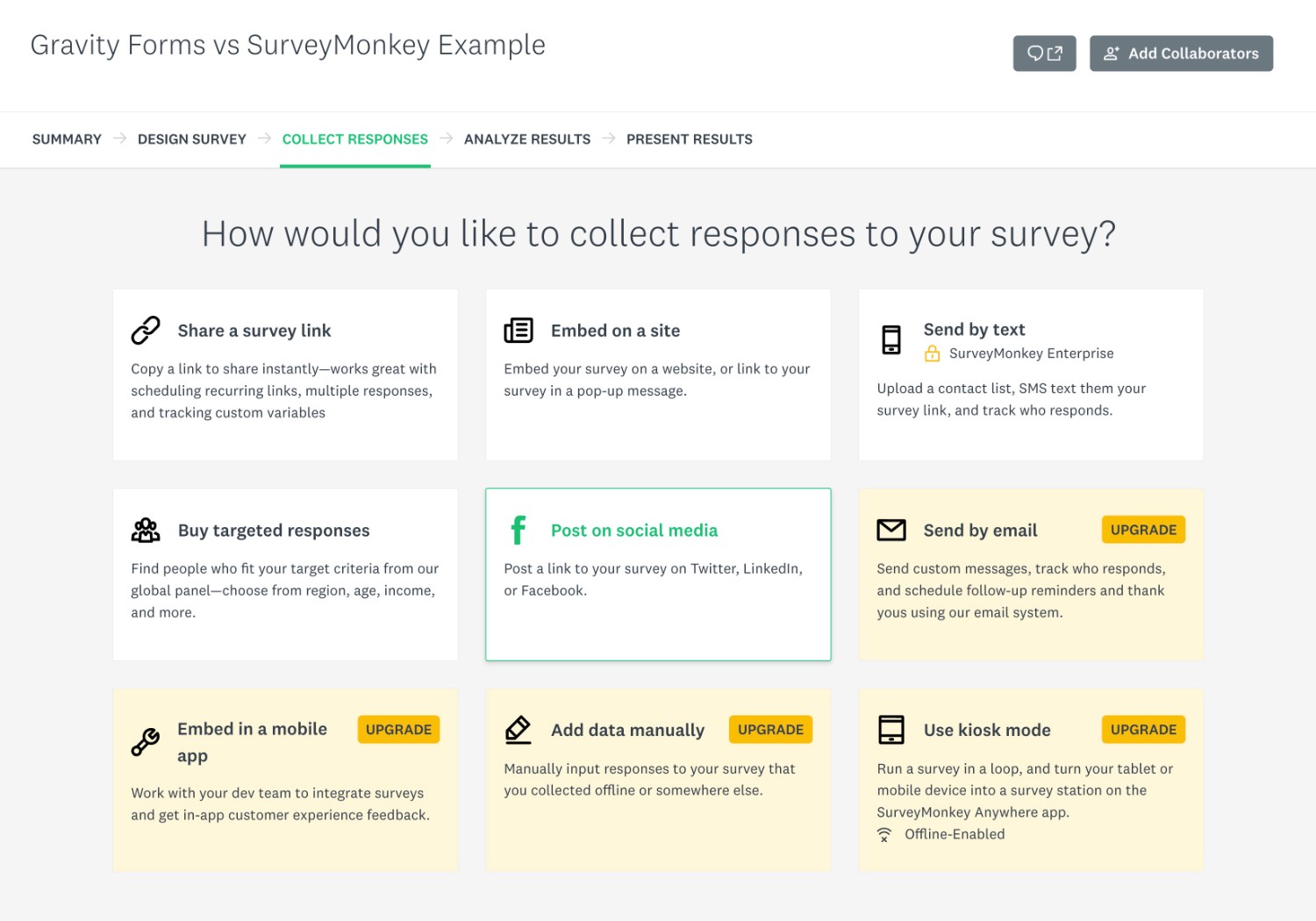Click SurveyMonkey Enterprise label
This screenshot has height=921, width=1316.
[1031, 353]
